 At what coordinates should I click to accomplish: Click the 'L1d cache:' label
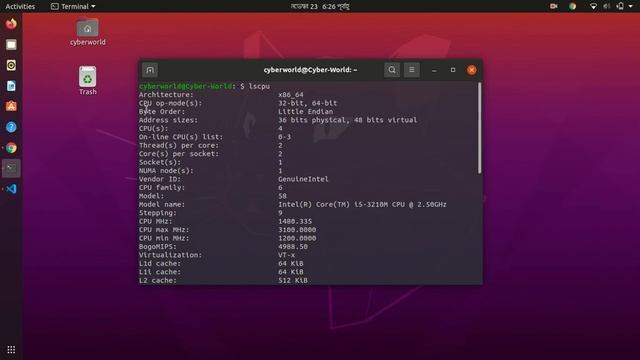160,264
